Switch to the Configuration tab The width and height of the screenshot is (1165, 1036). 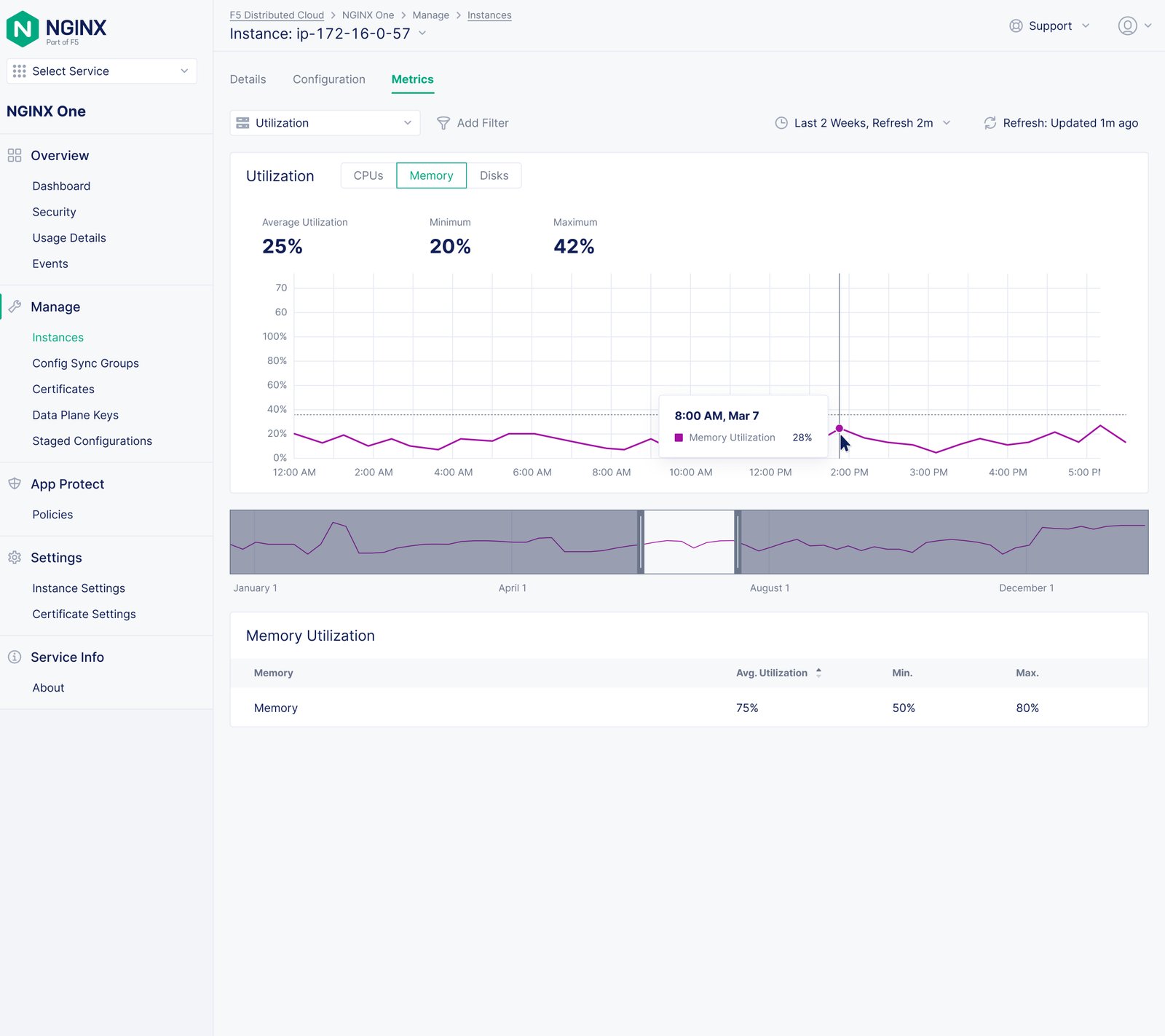tap(329, 79)
